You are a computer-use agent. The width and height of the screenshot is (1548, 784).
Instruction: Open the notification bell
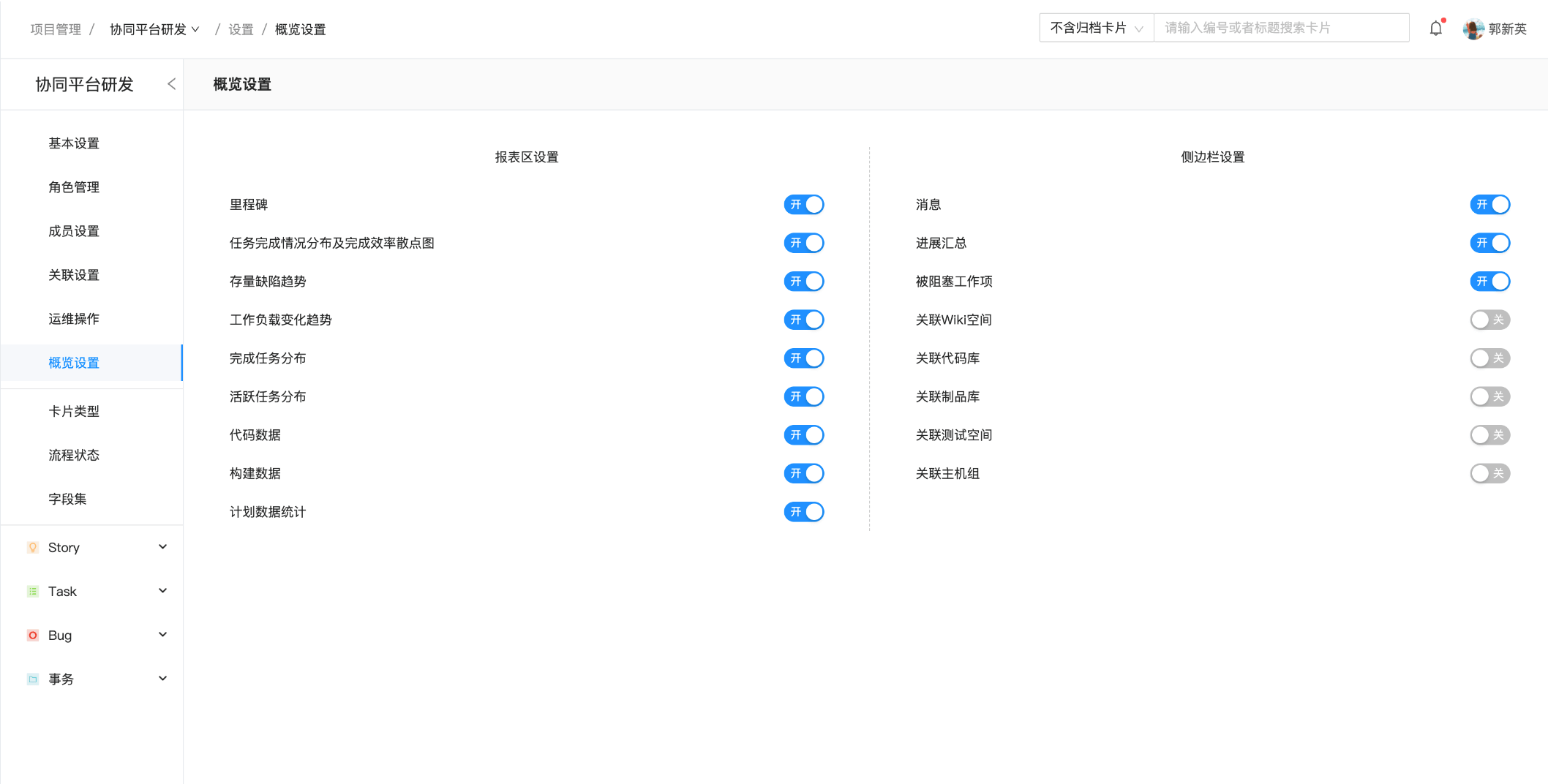point(1435,28)
